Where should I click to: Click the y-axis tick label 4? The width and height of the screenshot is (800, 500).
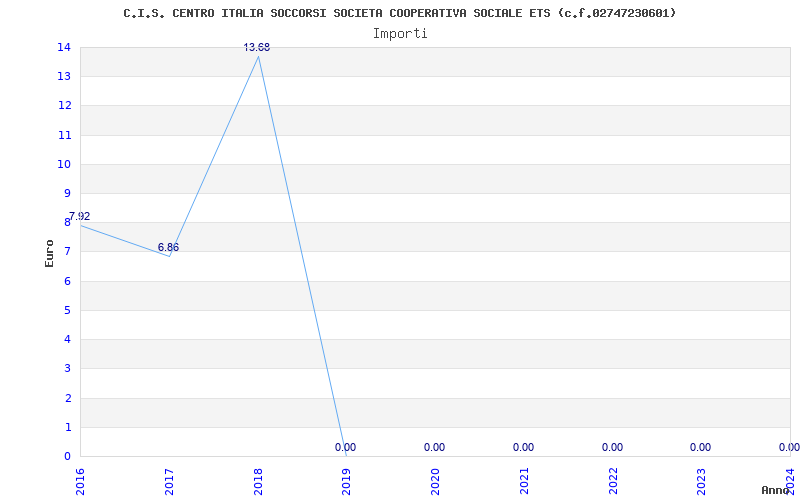(67, 339)
